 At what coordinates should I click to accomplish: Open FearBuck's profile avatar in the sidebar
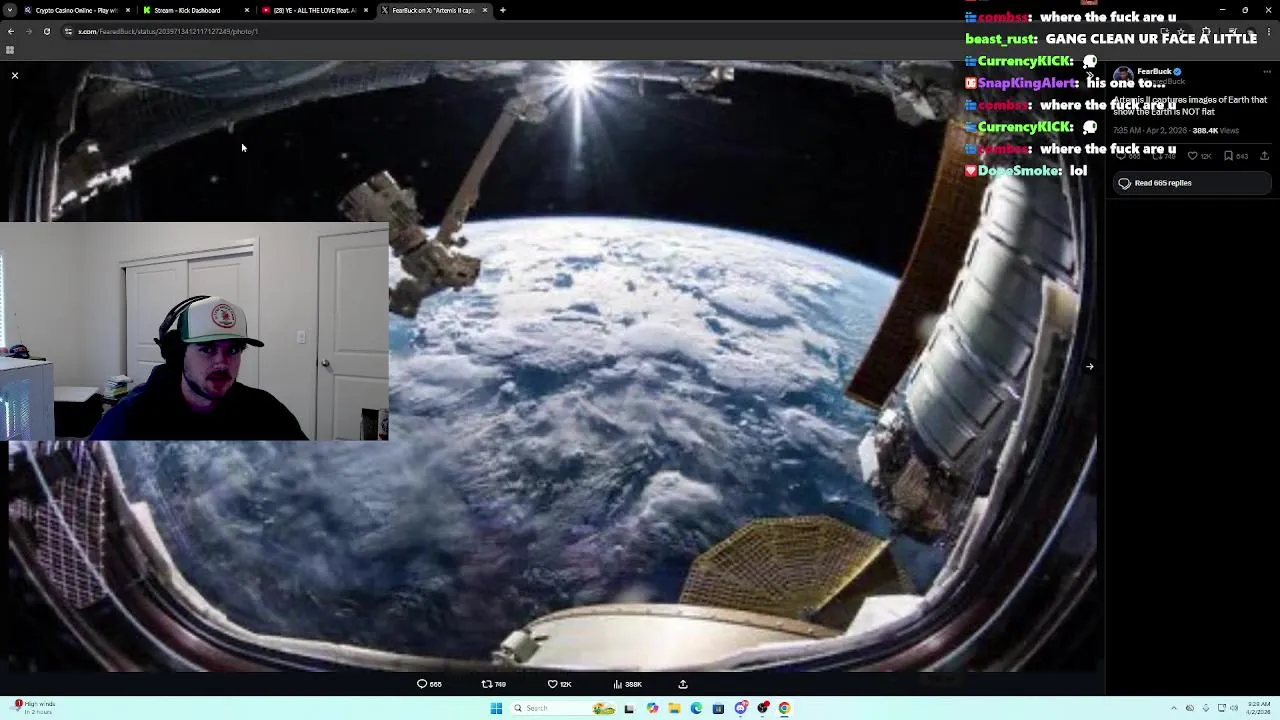click(1123, 76)
